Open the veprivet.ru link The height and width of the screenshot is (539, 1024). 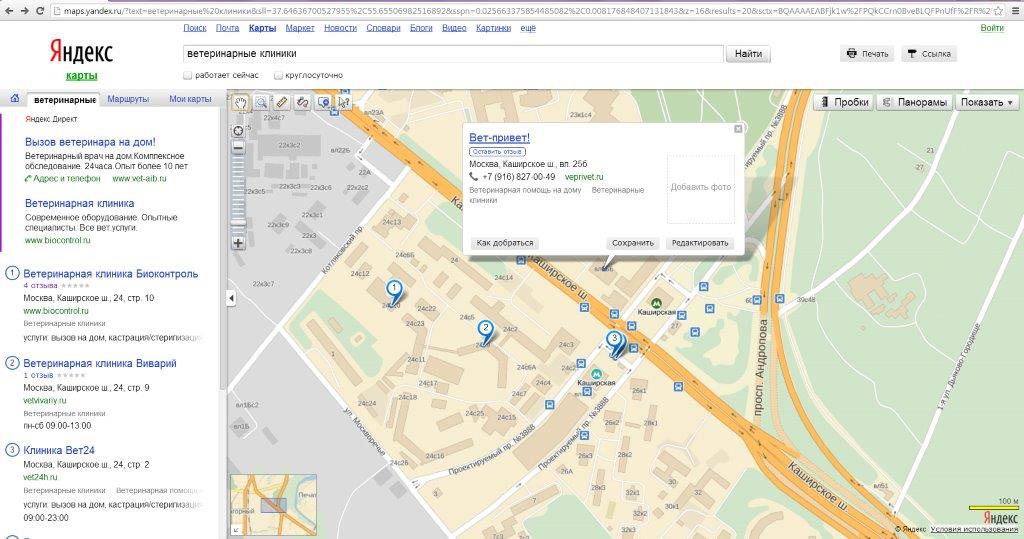584,177
